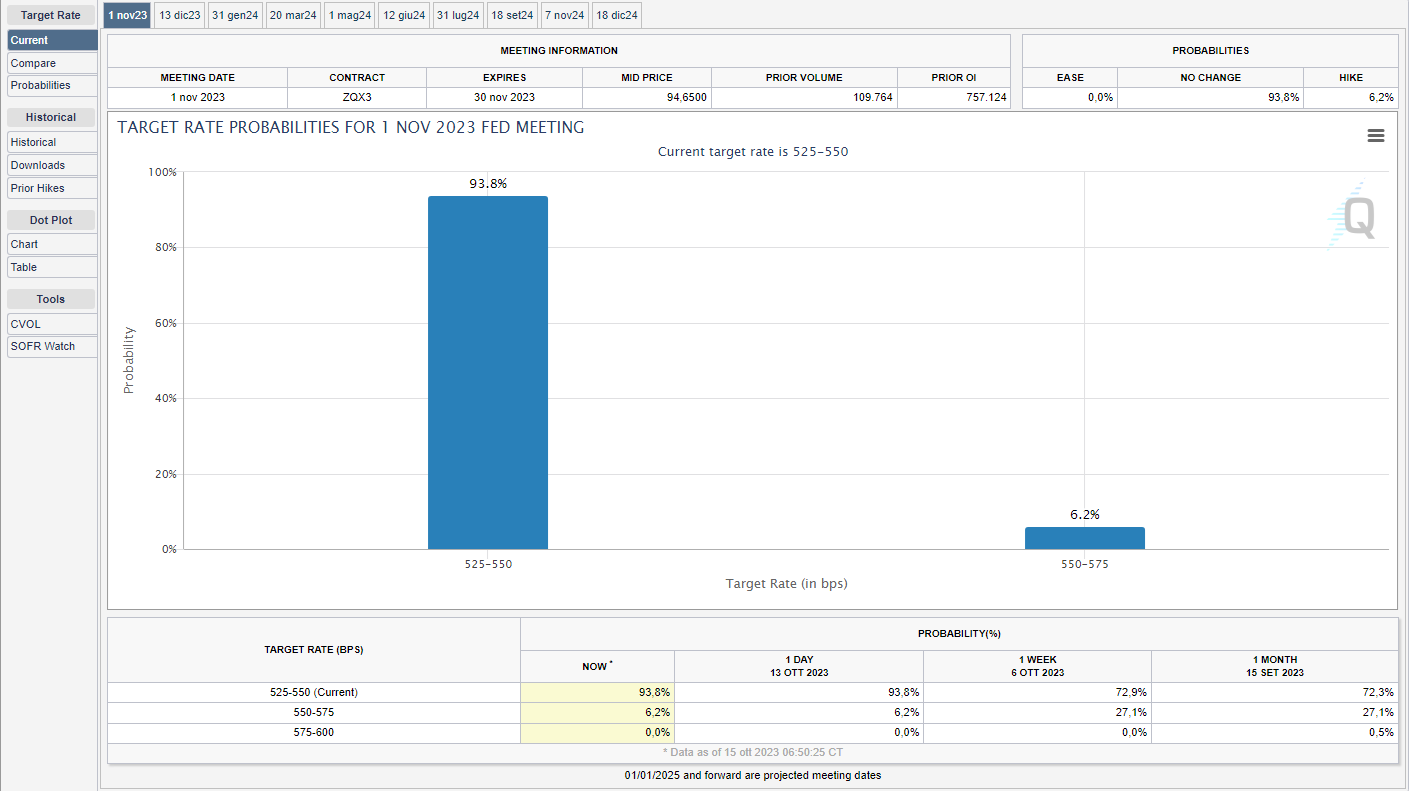Click the 6.2% bar for 550-575
Screen dimensions: 1409x791
point(1084,538)
